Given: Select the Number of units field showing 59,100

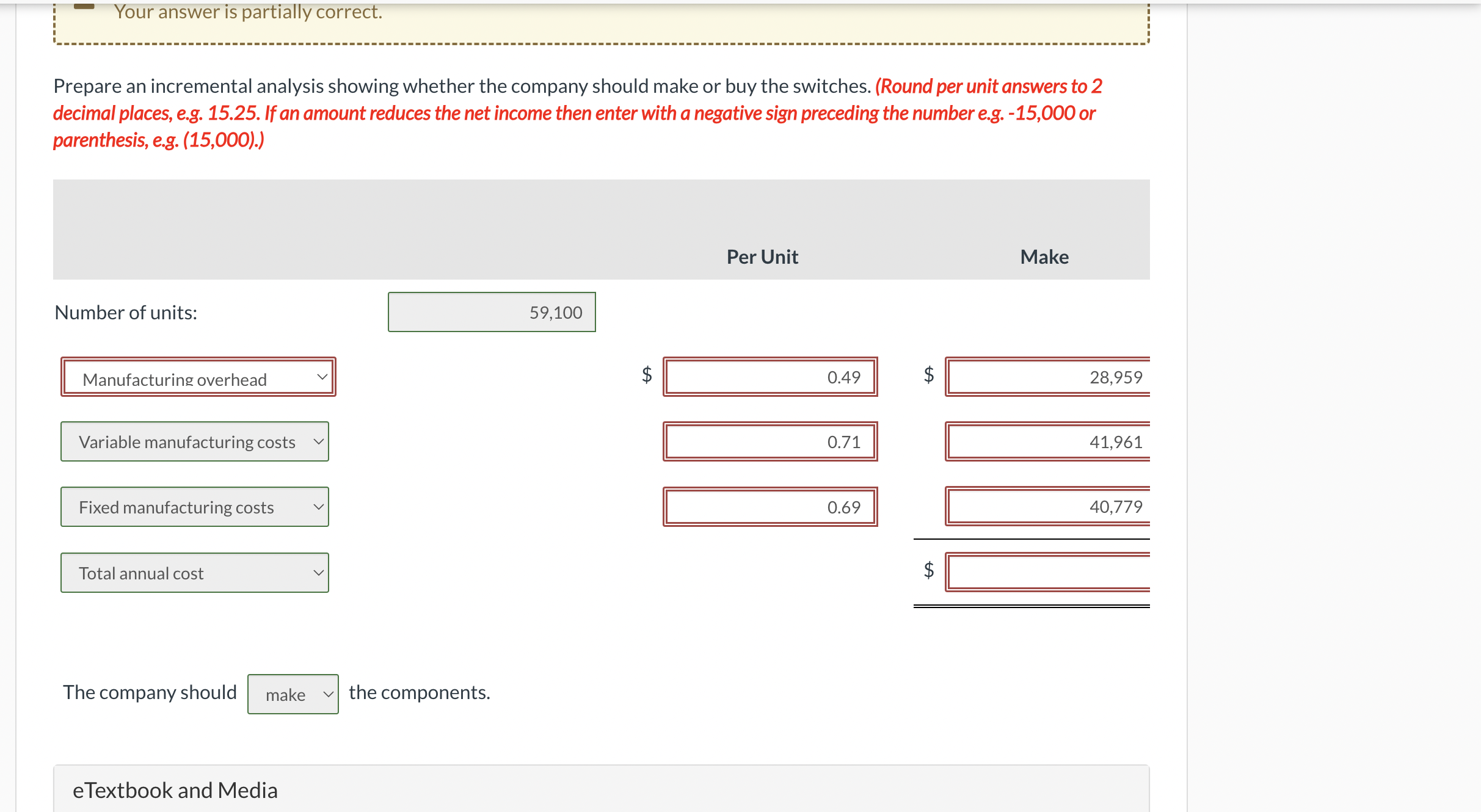Looking at the screenshot, I should coord(492,312).
